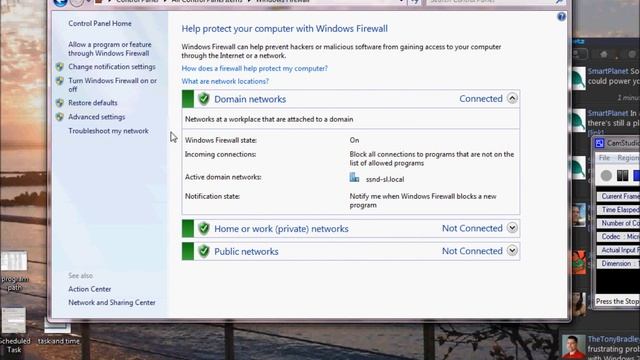
Task: Open 'How does a firewall help protect my computer?'
Action: coord(254,69)
